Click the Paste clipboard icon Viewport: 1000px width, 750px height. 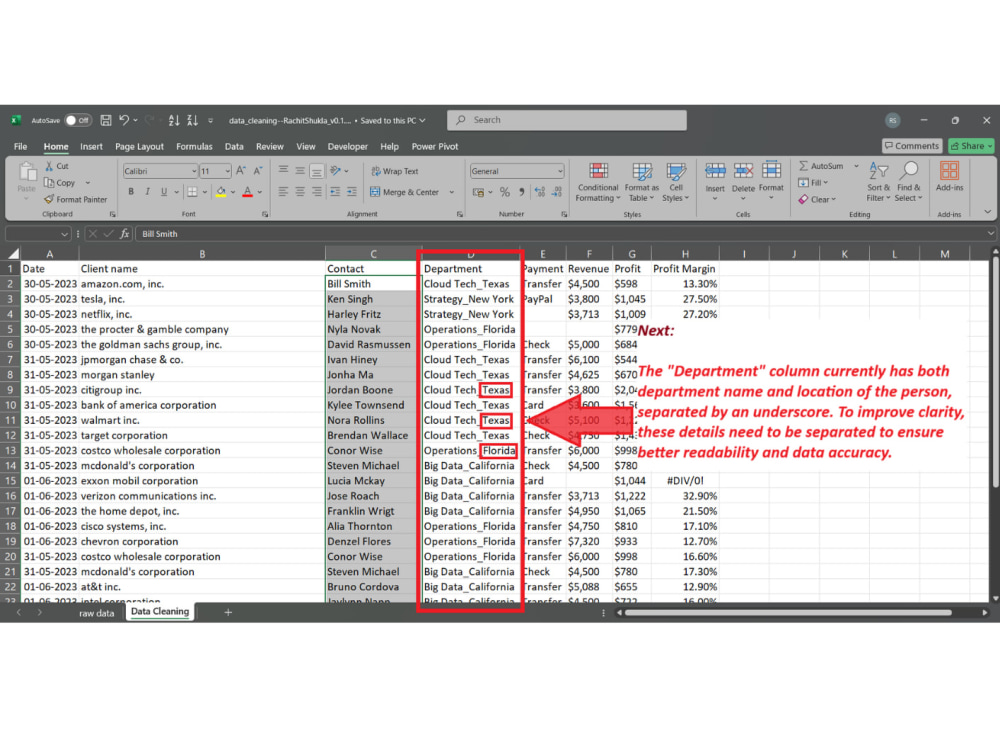(x=27, y=172)
